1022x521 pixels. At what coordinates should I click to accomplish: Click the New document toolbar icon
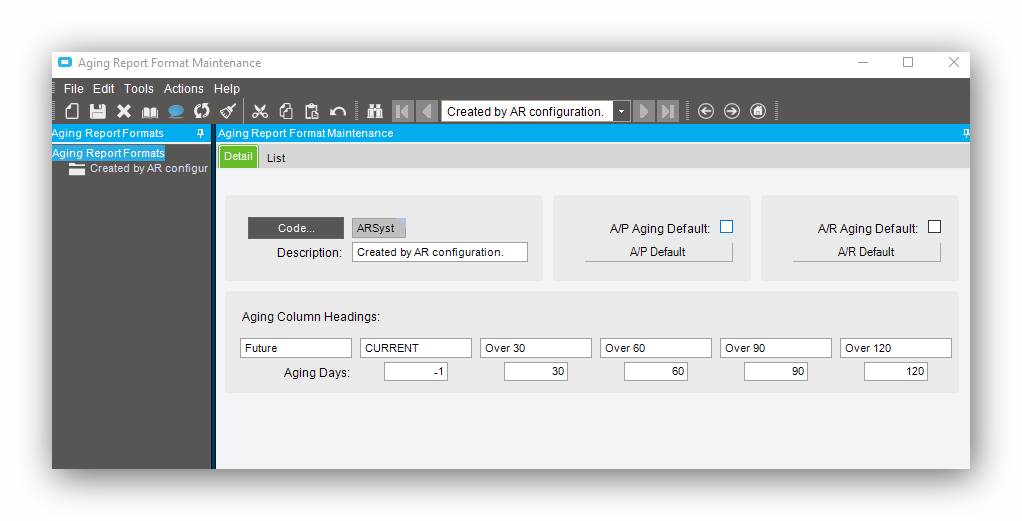(72, 112)
